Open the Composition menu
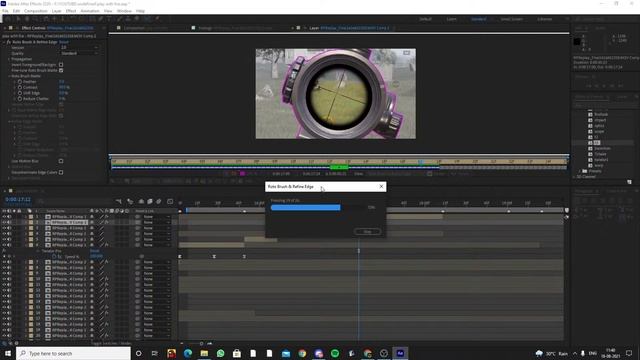 tap(36, 11)
